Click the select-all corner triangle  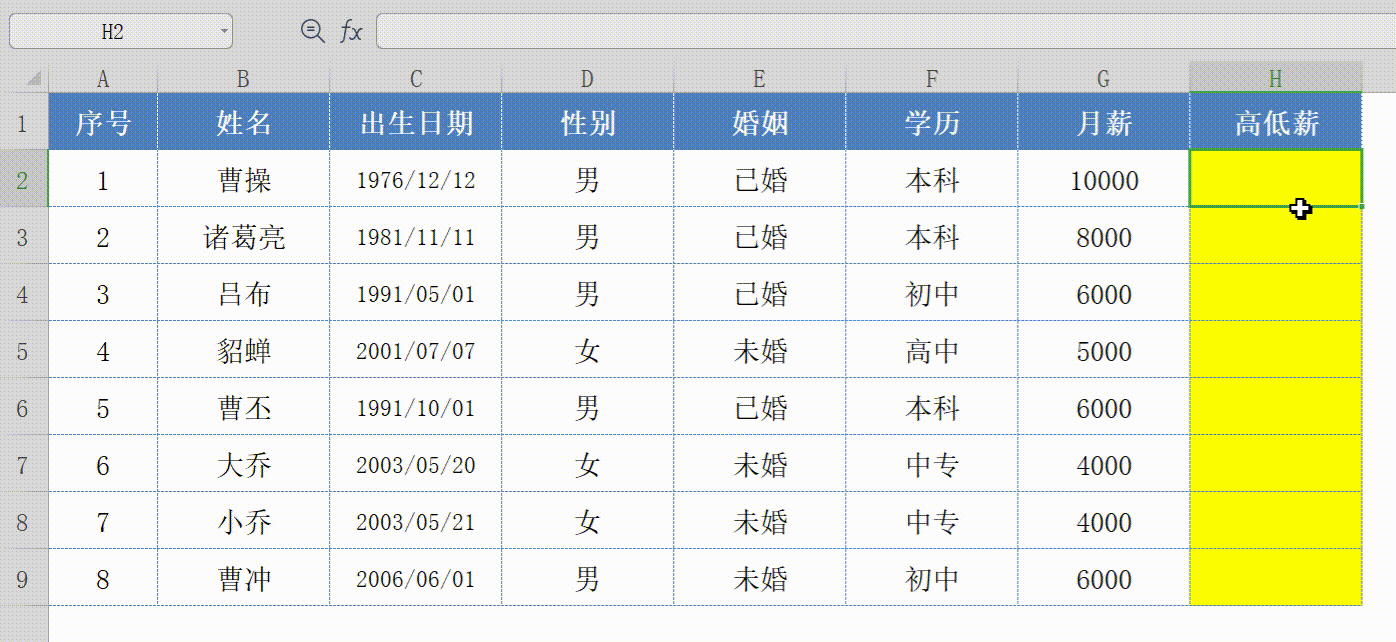click(x=33, y=79)
